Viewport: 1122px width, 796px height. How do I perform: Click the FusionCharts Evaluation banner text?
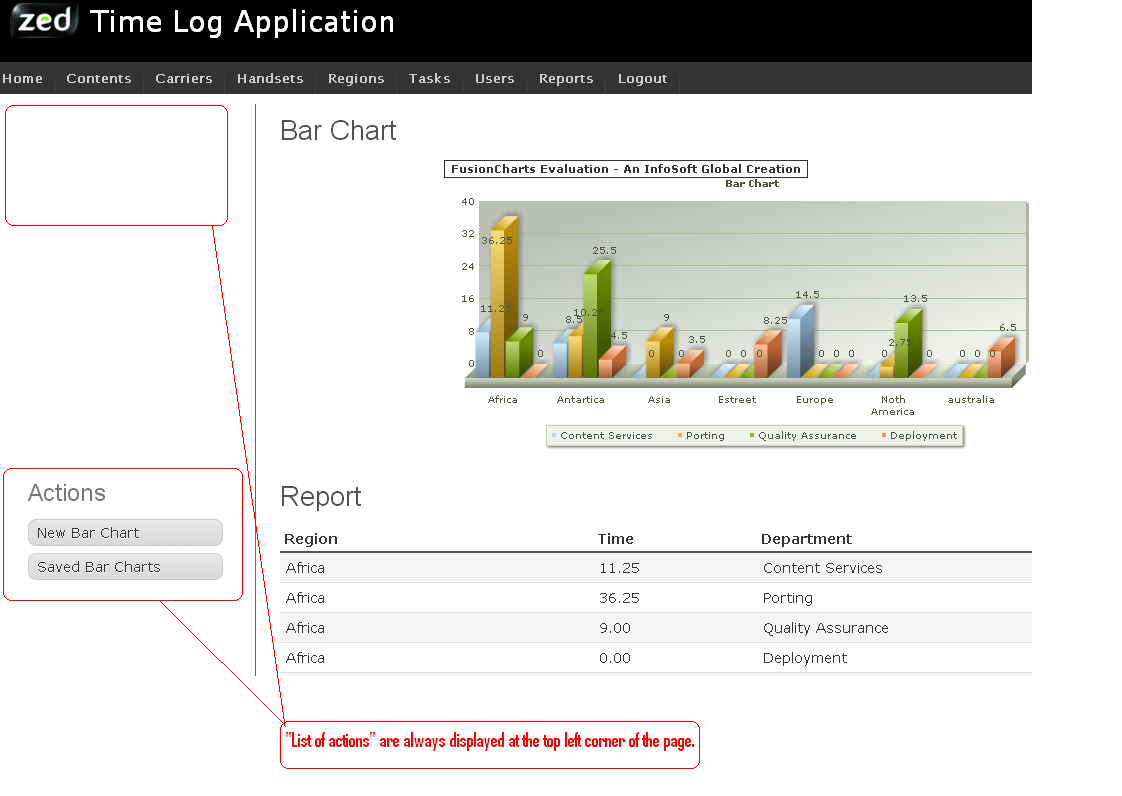pyautogui.click(x=625, y=169)
